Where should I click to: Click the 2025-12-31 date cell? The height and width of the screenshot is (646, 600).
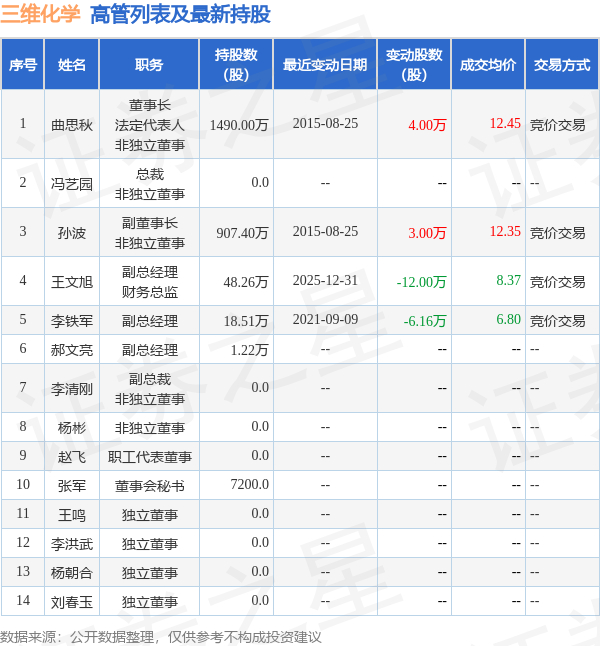click(325, 281)
